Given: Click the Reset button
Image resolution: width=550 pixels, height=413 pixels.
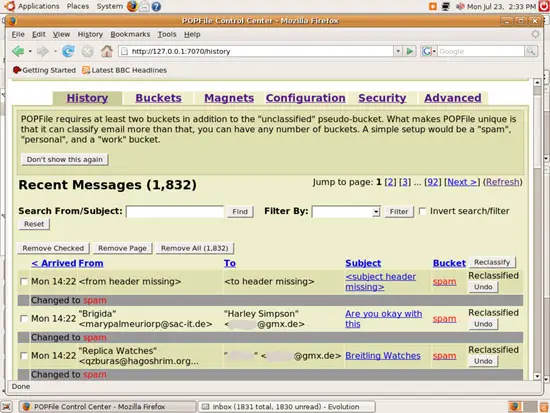Looking at the screenshot, I should [x=34, y=224].
